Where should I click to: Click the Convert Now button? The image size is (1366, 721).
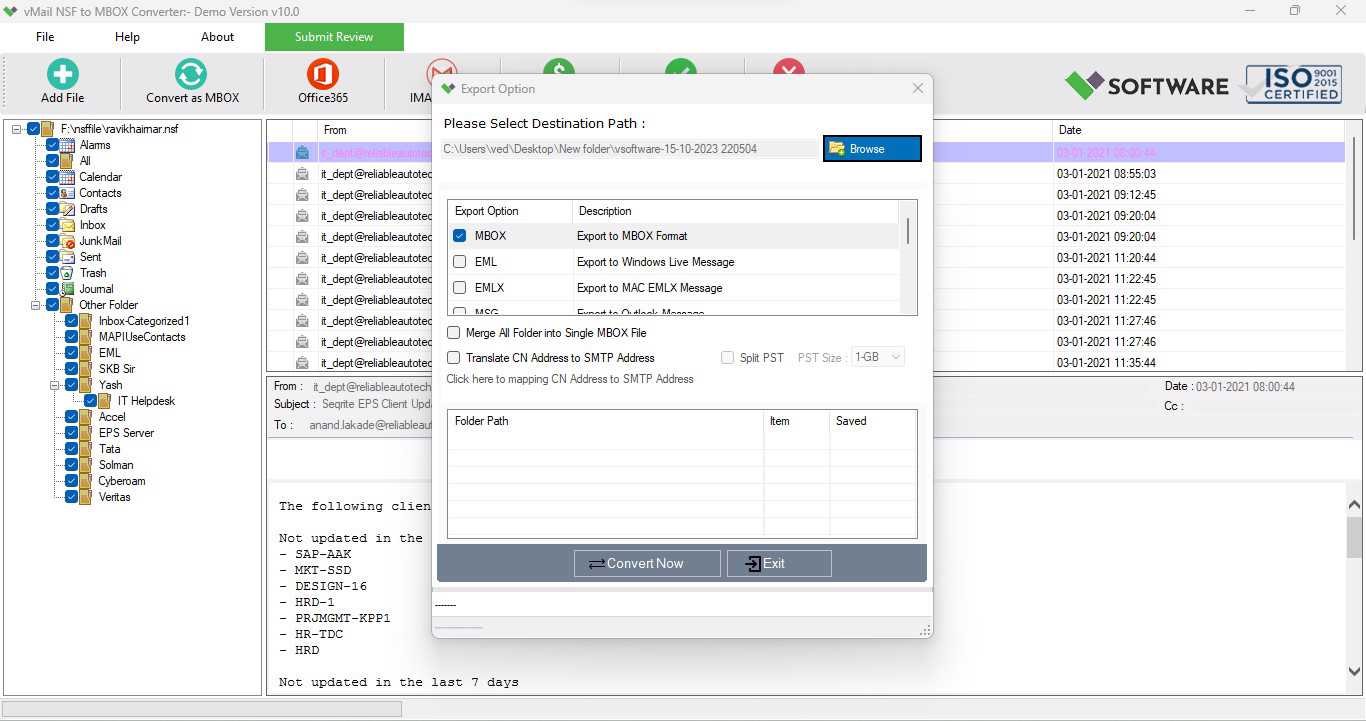coord(647,563)
